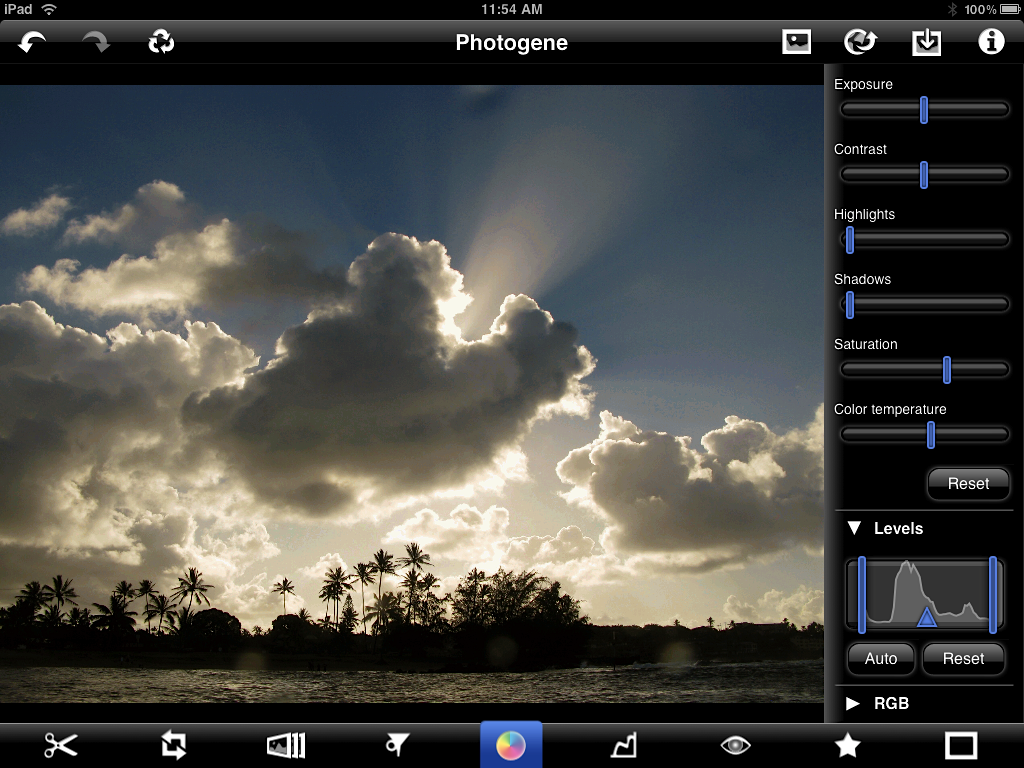Collapse the Levels section

(x=854, y=528)
